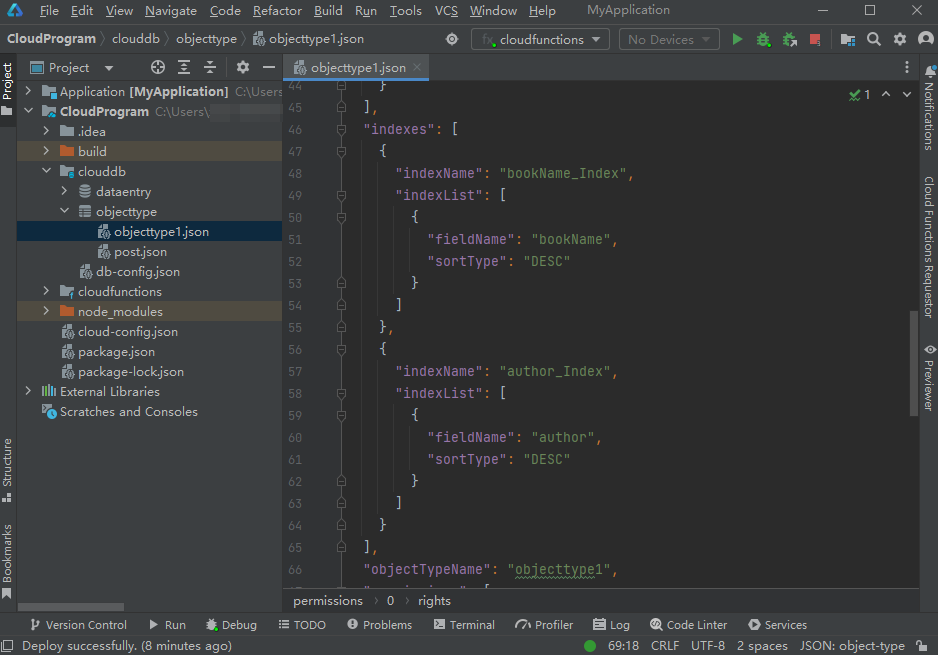
Task: Expand the Application [MyApplication] node
Action: [x=28, y=91]
